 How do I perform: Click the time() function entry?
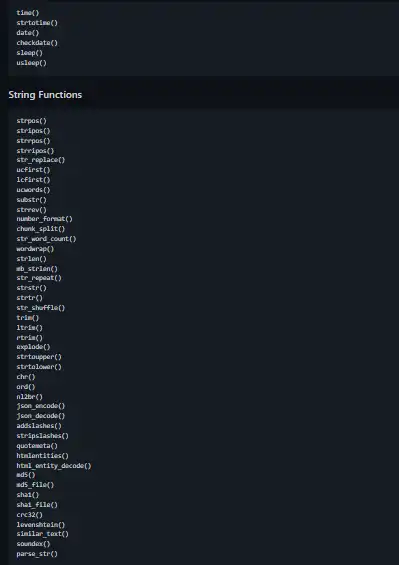pos(28,13)
